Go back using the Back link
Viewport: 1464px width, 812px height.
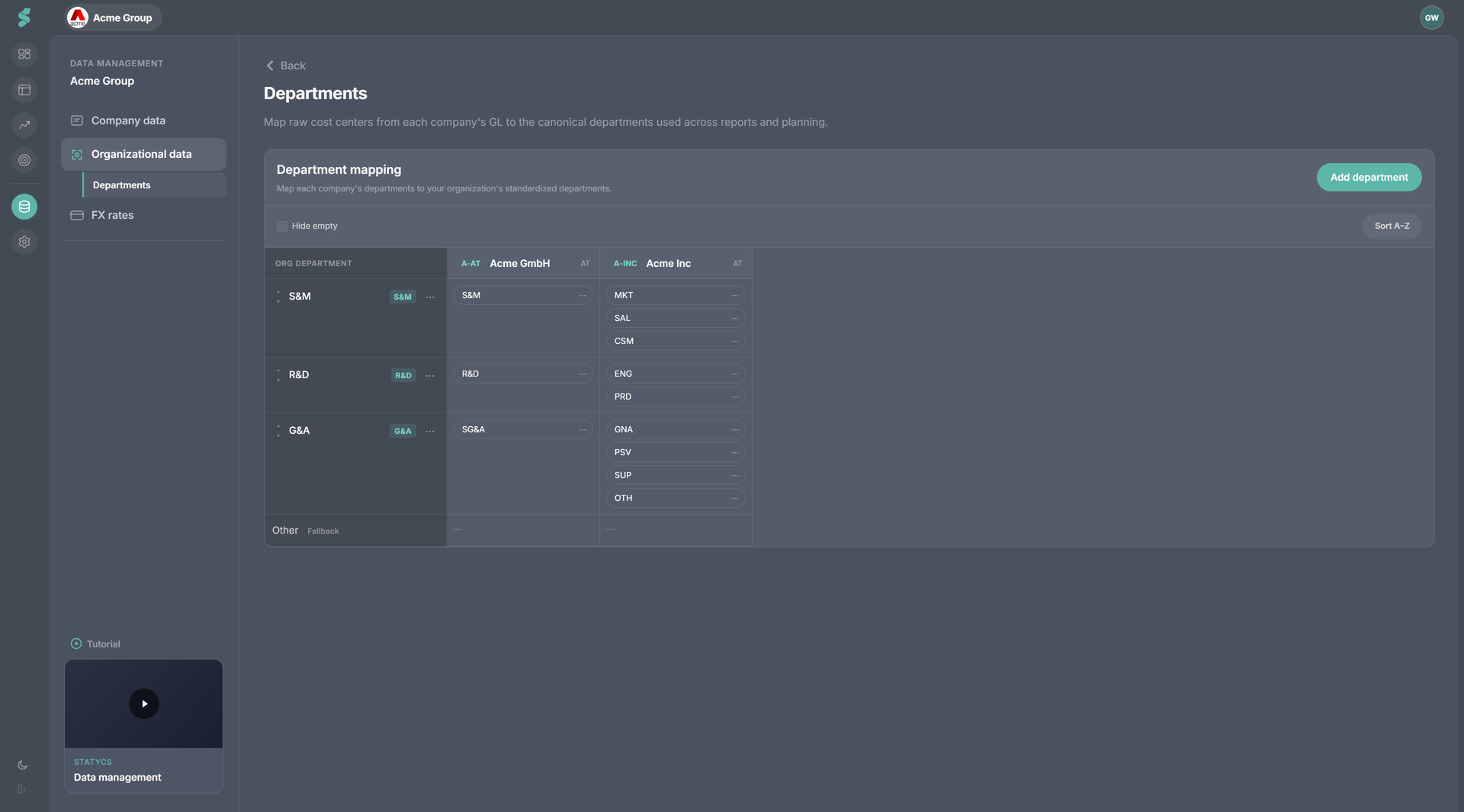click(x=285, y=66)
